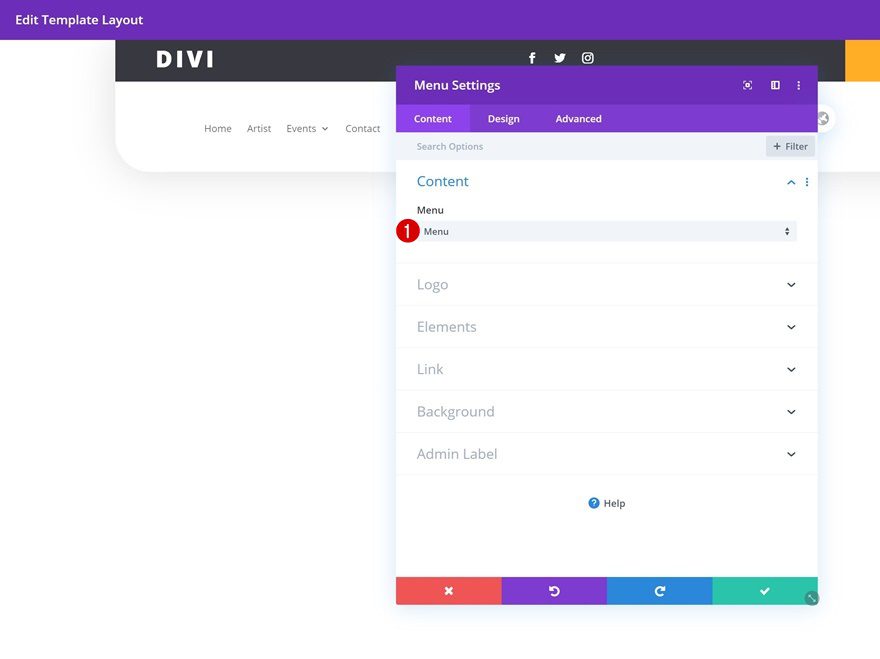
Task: Switch to the Advanced tab
Action: [x=579, y=118]
